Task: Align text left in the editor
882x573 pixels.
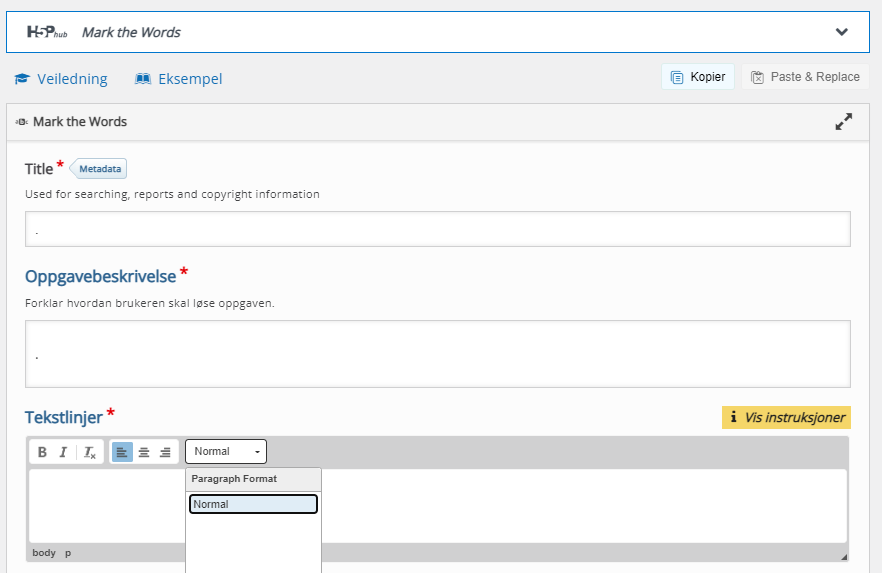Action: pyautogui.click(x=122, y=452)
